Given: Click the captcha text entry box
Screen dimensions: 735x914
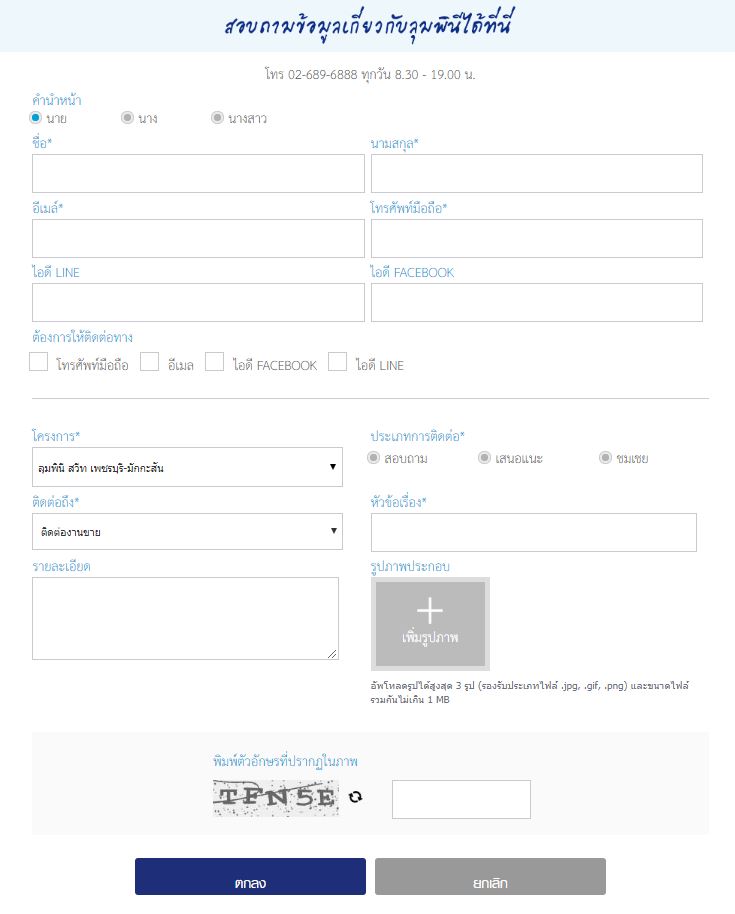Looking at the screenshot, I should 461,799.
